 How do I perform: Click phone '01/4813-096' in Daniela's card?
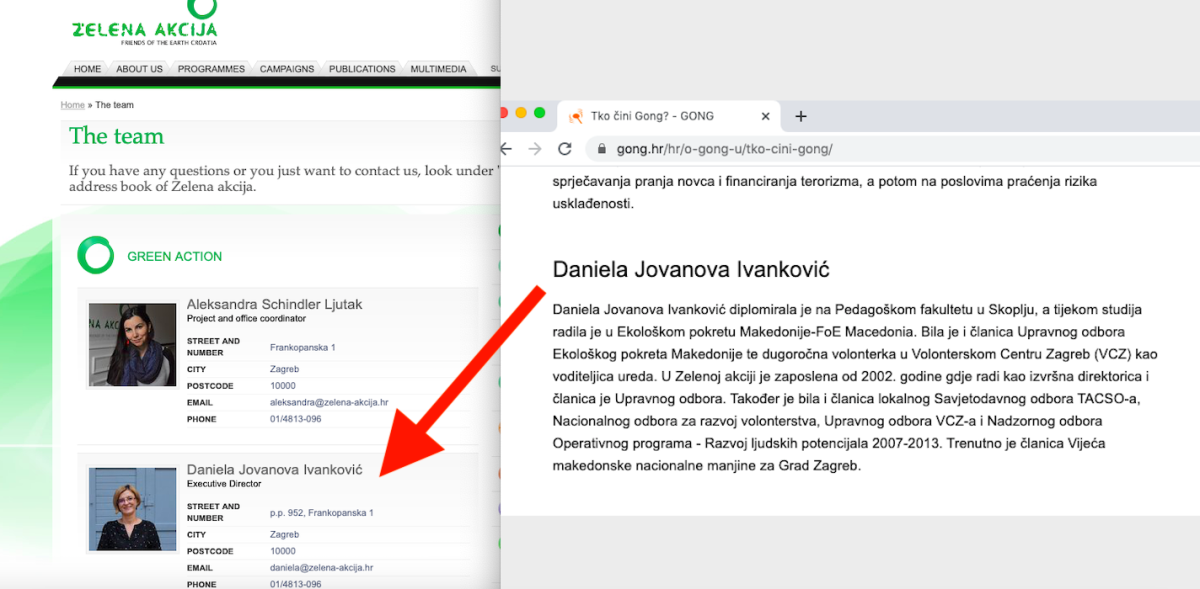[x=296, y=584]
